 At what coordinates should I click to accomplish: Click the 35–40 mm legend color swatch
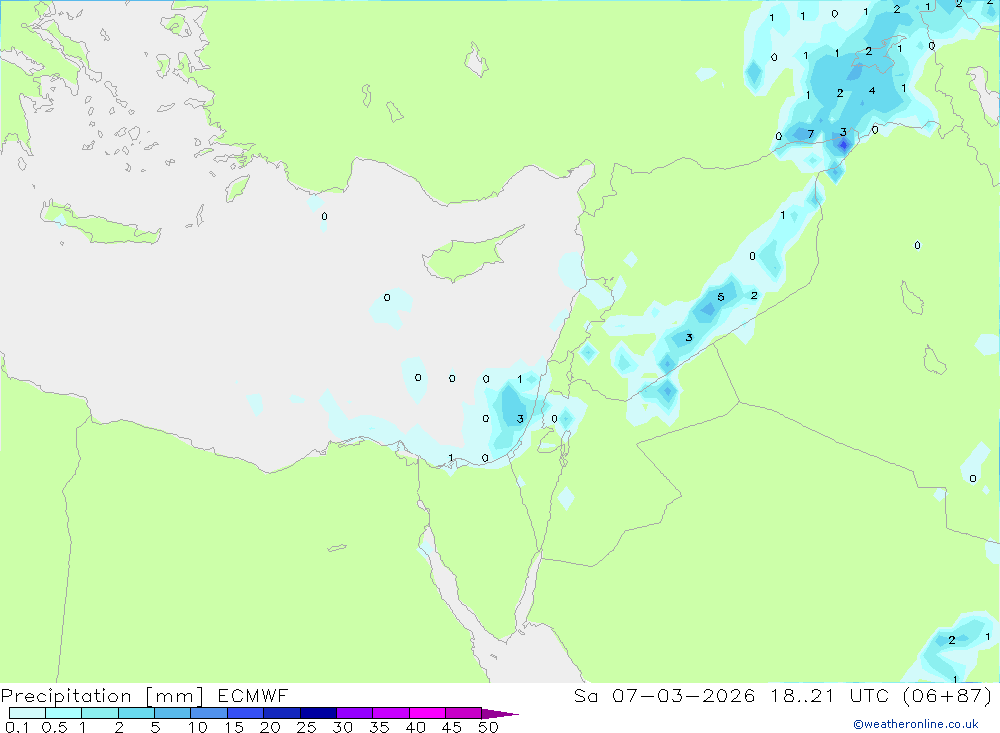(391, 713)
